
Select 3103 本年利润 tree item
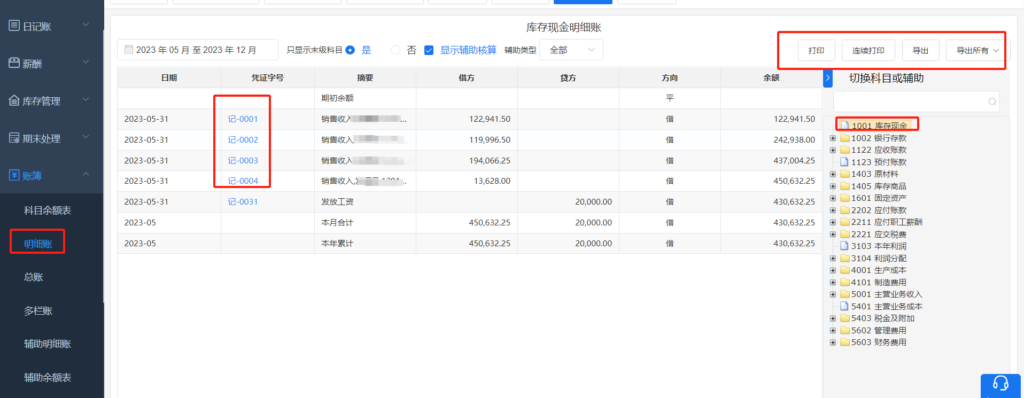(878, 246)
